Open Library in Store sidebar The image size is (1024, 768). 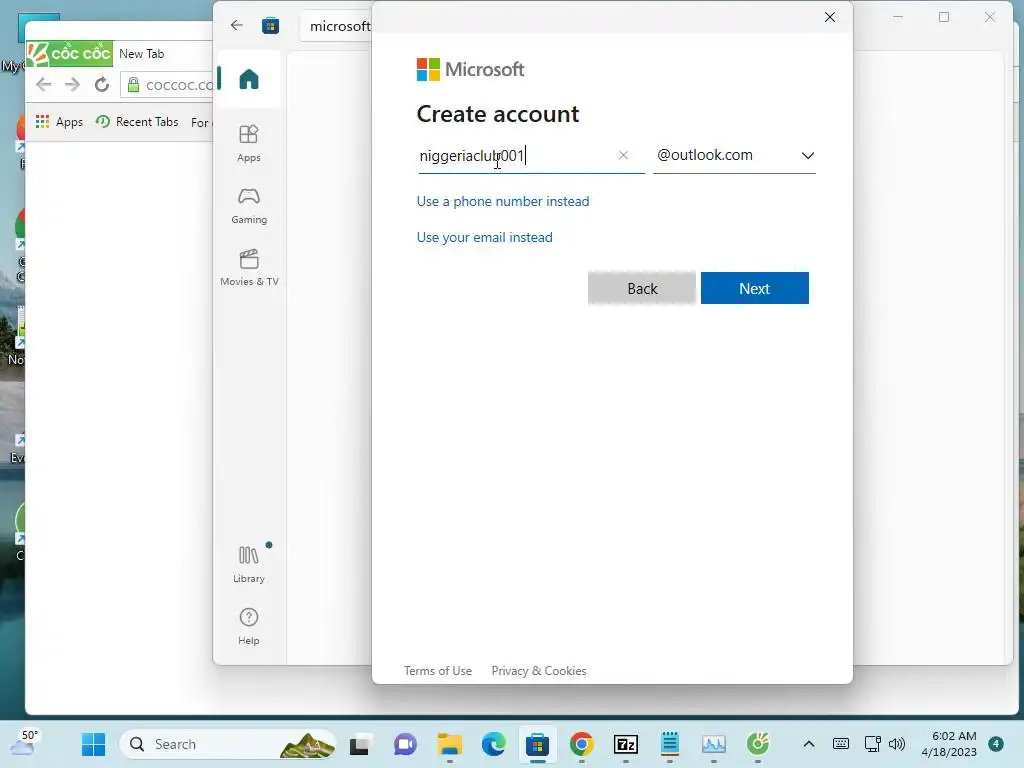pos(249,564)
